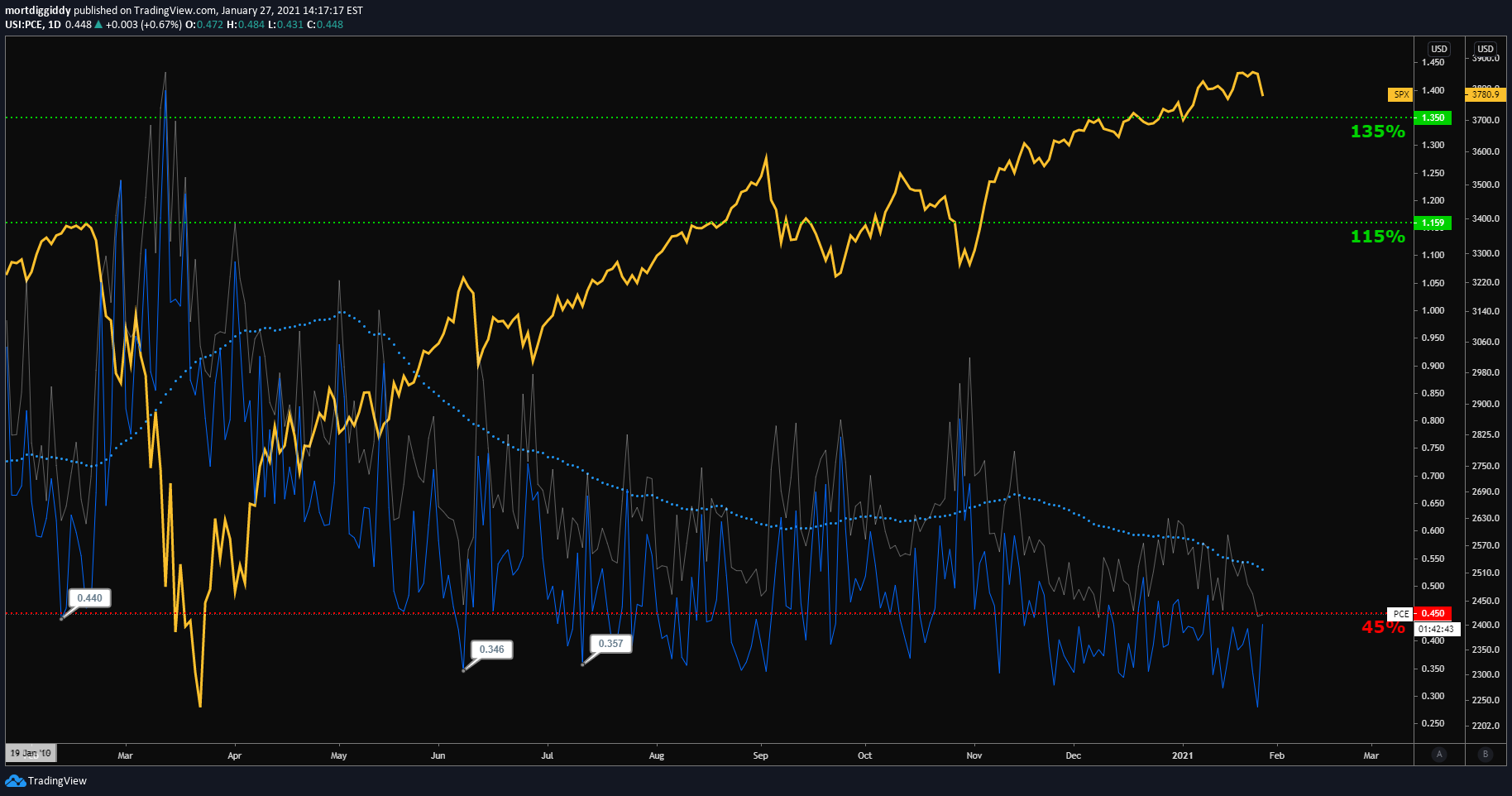Click the green 1.159 level tag
This screenshot has width=1512, height=796.
pos(1433,223)
